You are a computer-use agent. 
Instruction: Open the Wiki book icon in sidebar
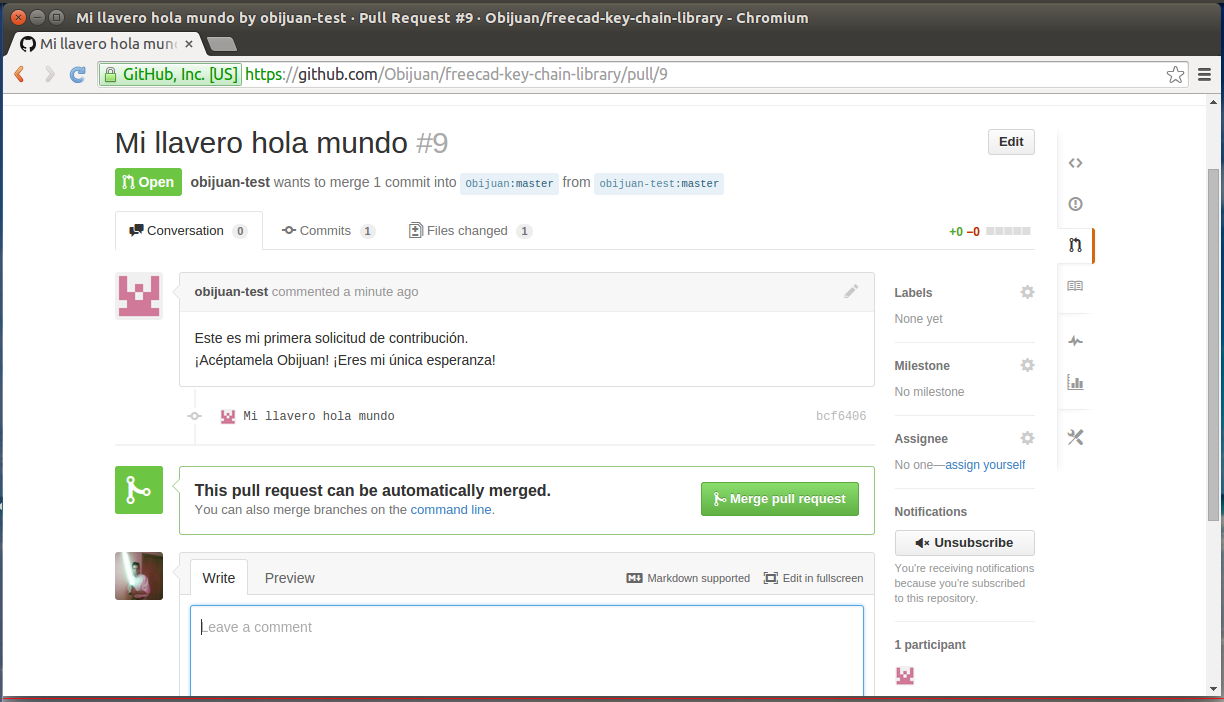(1075, 286)
